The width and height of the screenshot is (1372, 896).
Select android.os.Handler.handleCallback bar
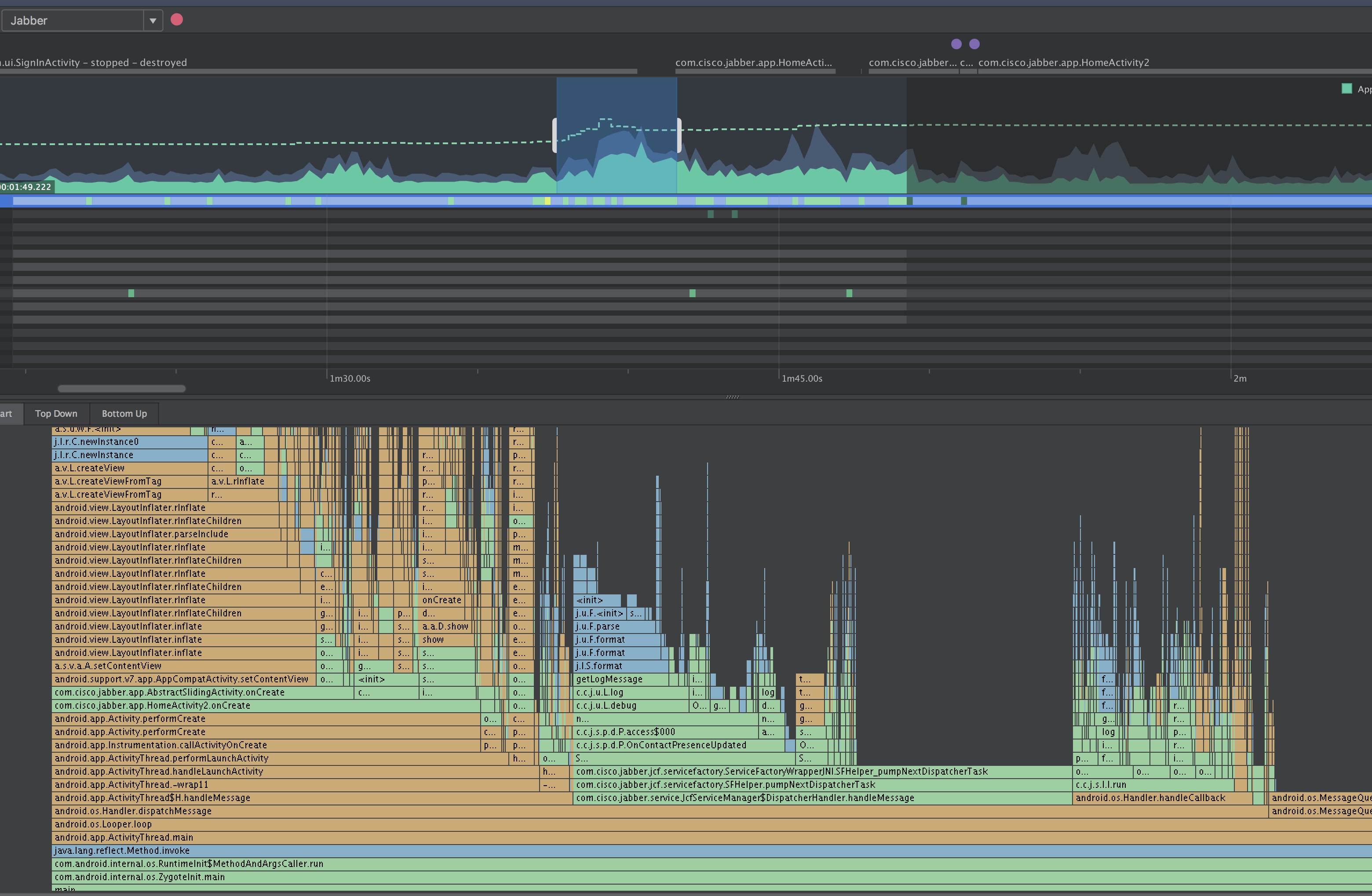point(1162,798)
